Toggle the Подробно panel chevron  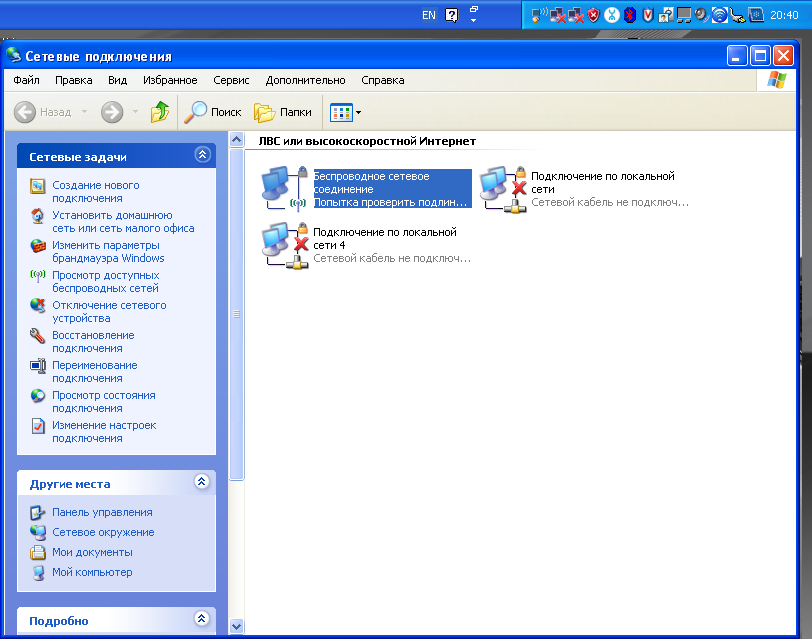(201, 618)
